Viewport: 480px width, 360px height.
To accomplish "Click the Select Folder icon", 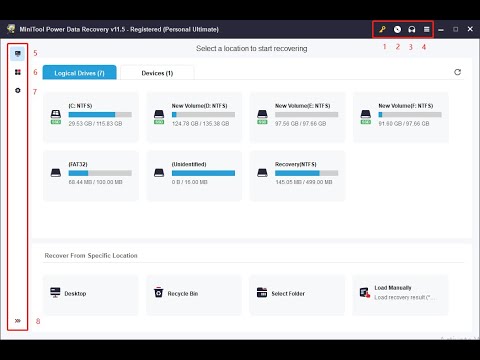I will pyautogui.click(x=262, y=292).
